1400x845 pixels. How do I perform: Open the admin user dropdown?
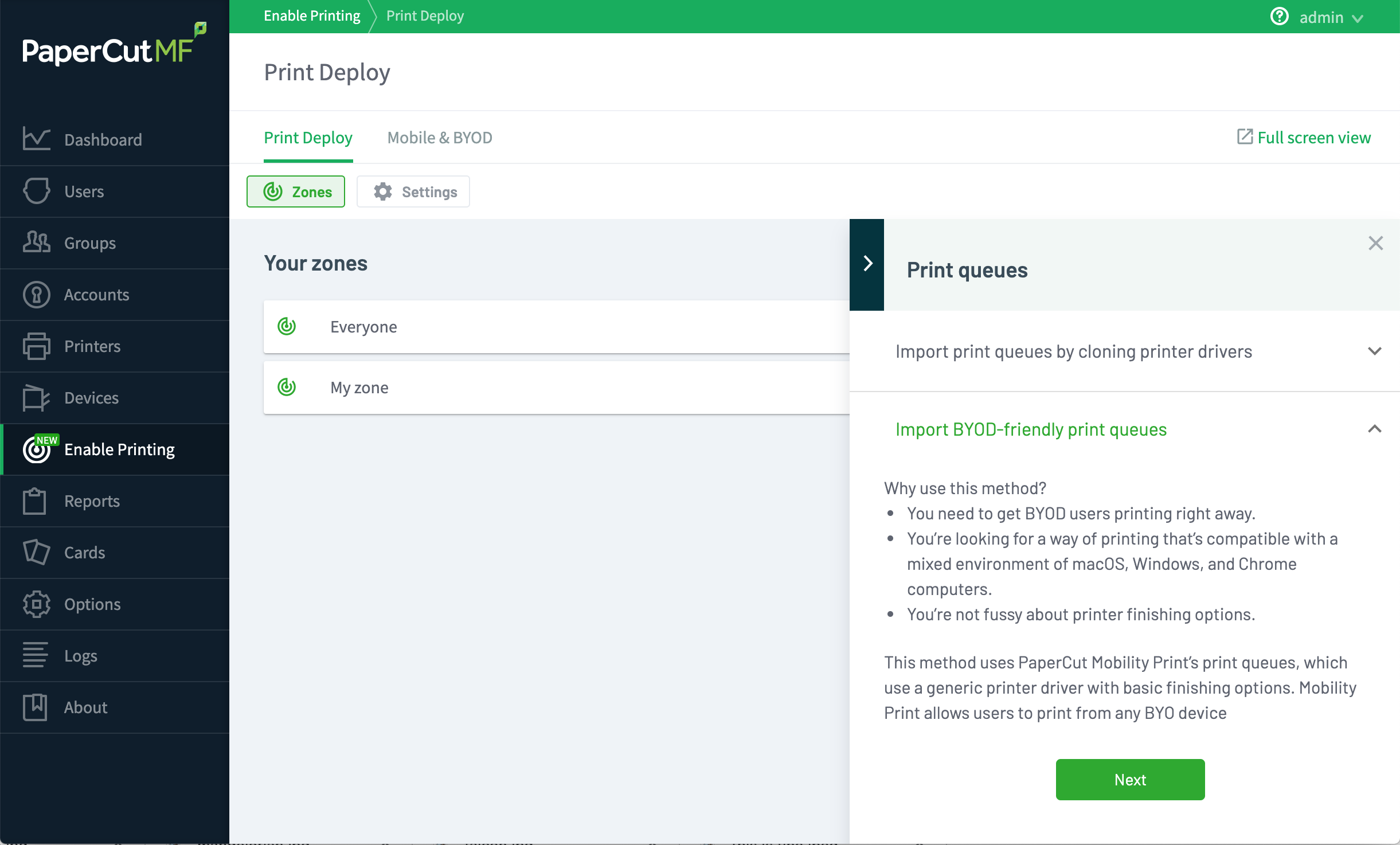pyautogui.click(x=1331, y=17)
